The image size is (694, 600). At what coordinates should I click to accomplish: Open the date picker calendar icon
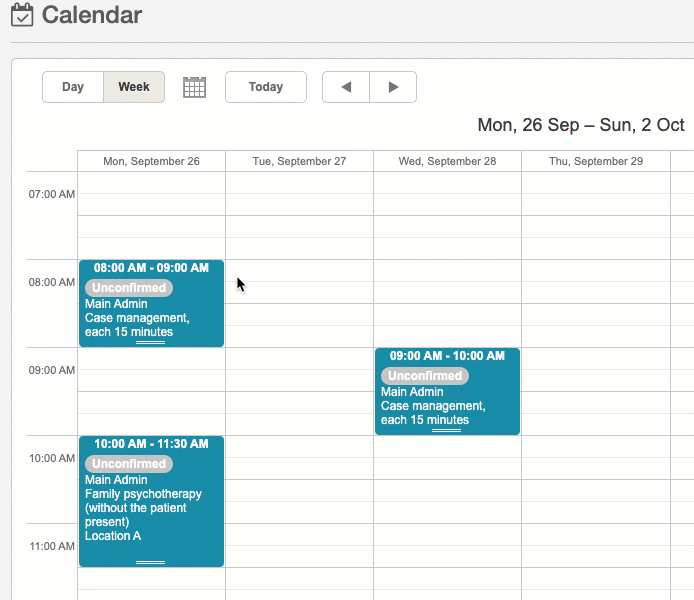(x=194, y=87)
